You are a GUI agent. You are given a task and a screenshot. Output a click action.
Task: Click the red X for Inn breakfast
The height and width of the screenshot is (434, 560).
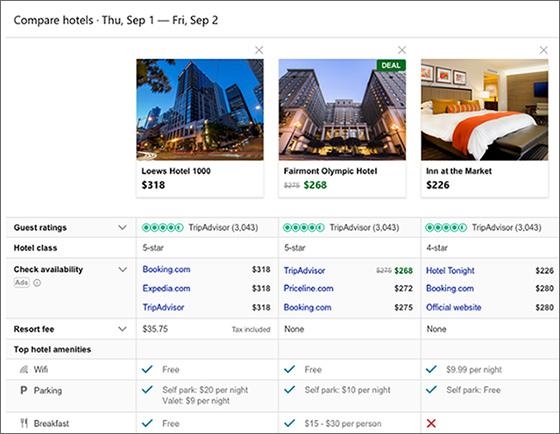tap(431, 423)
